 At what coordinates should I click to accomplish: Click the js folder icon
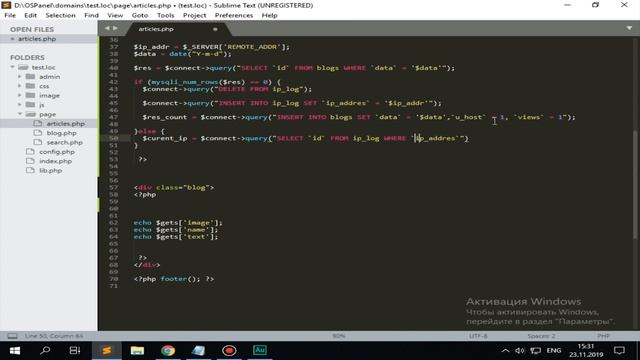[x=31, y=104]
